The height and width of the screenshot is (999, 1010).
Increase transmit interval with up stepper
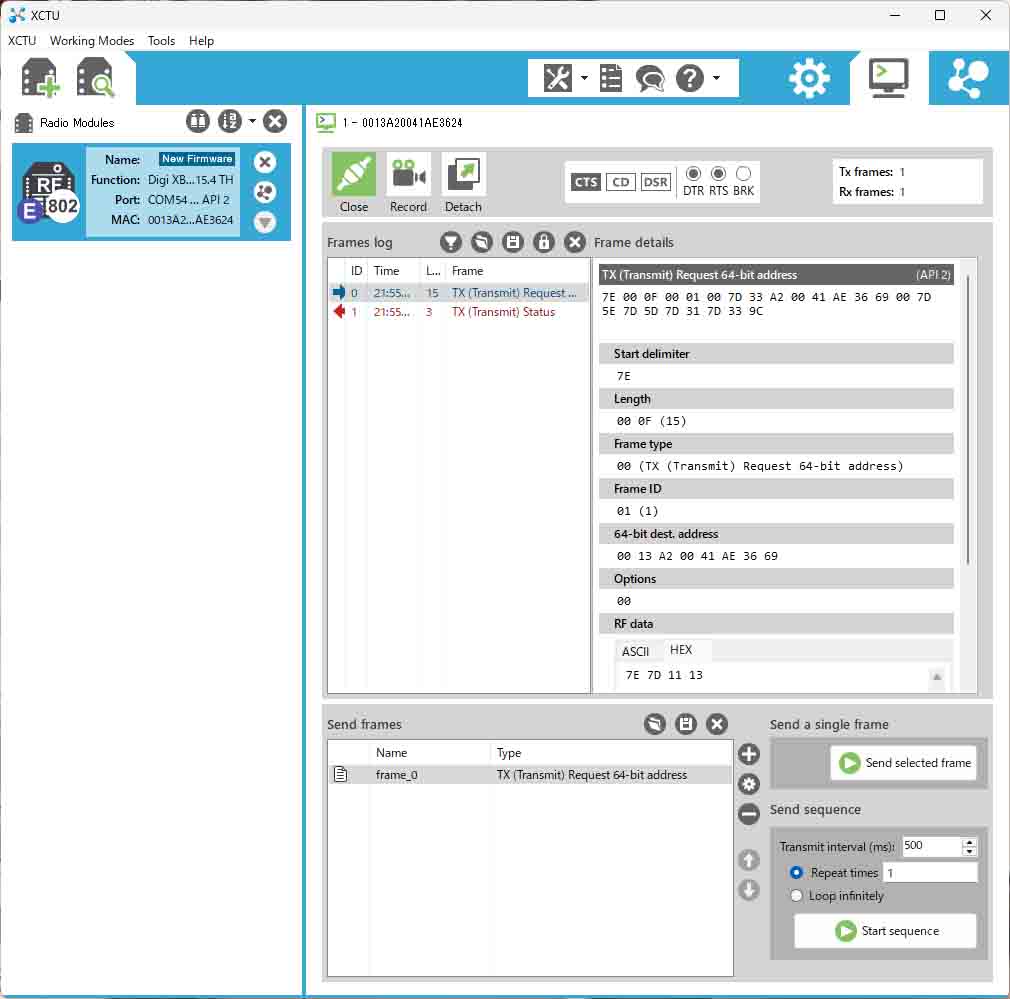click(x=969, y=842)
